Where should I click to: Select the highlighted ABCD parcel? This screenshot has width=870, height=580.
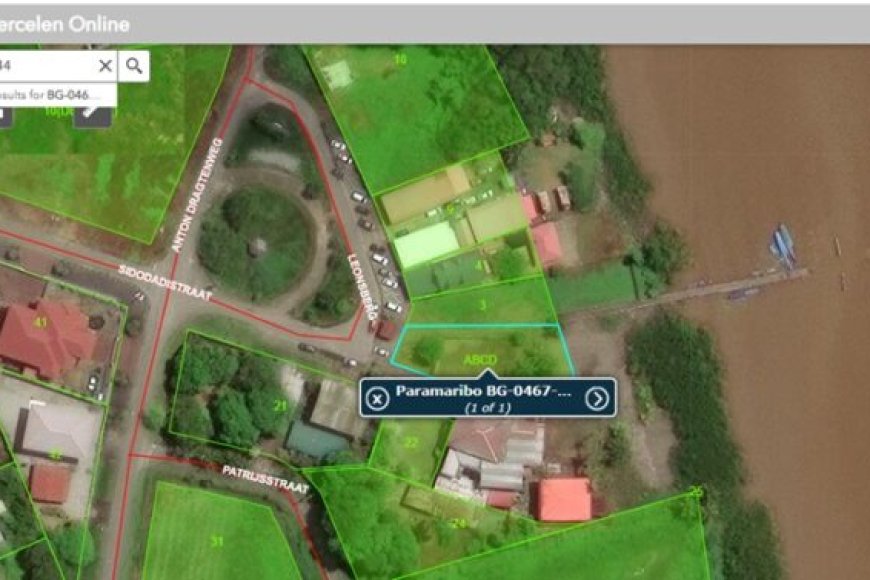pos(480,360)
